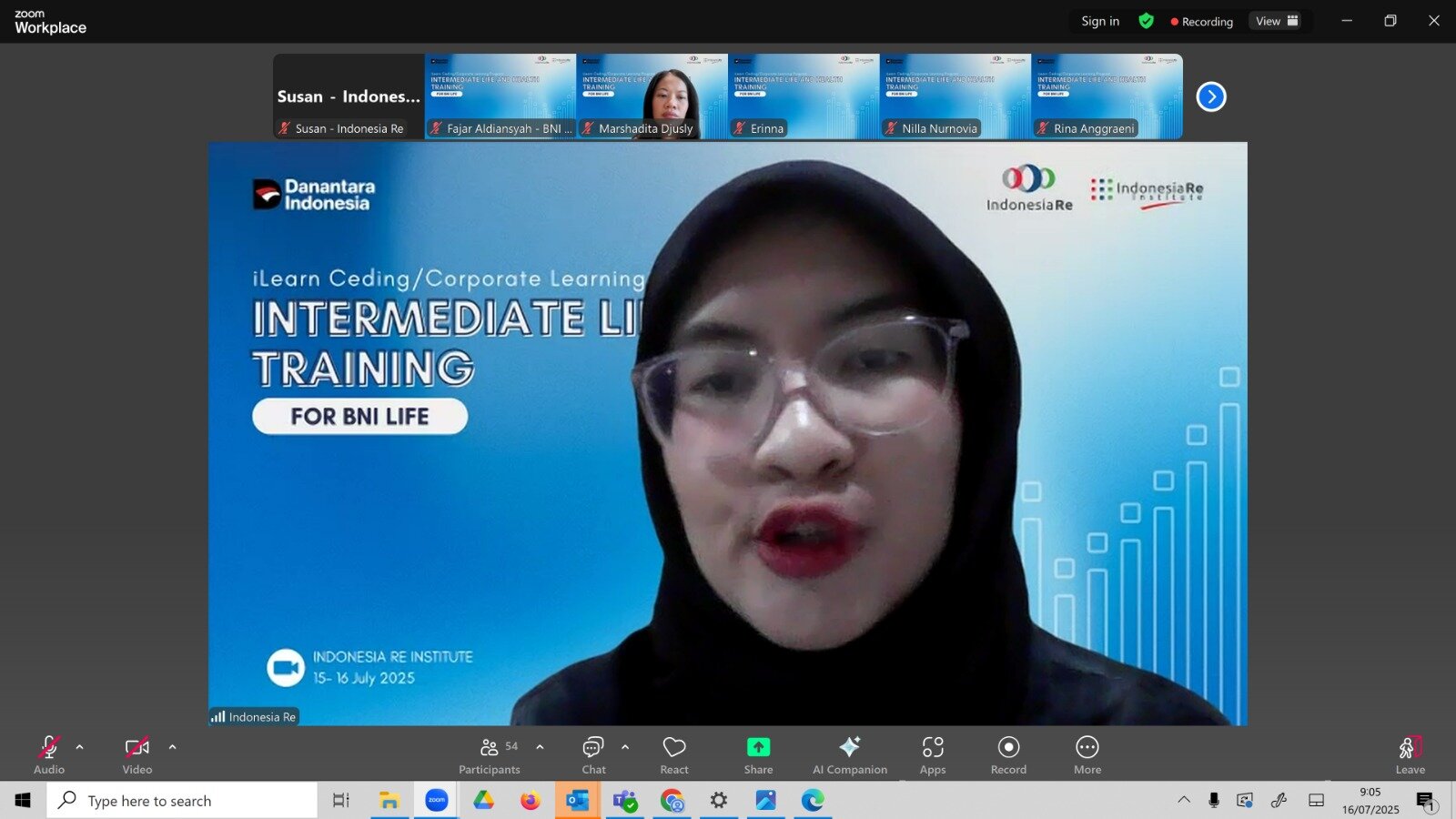
Task: Open Microsoft Edge from the taskbar
Action: pyautogui.click(x=814, y=800)
